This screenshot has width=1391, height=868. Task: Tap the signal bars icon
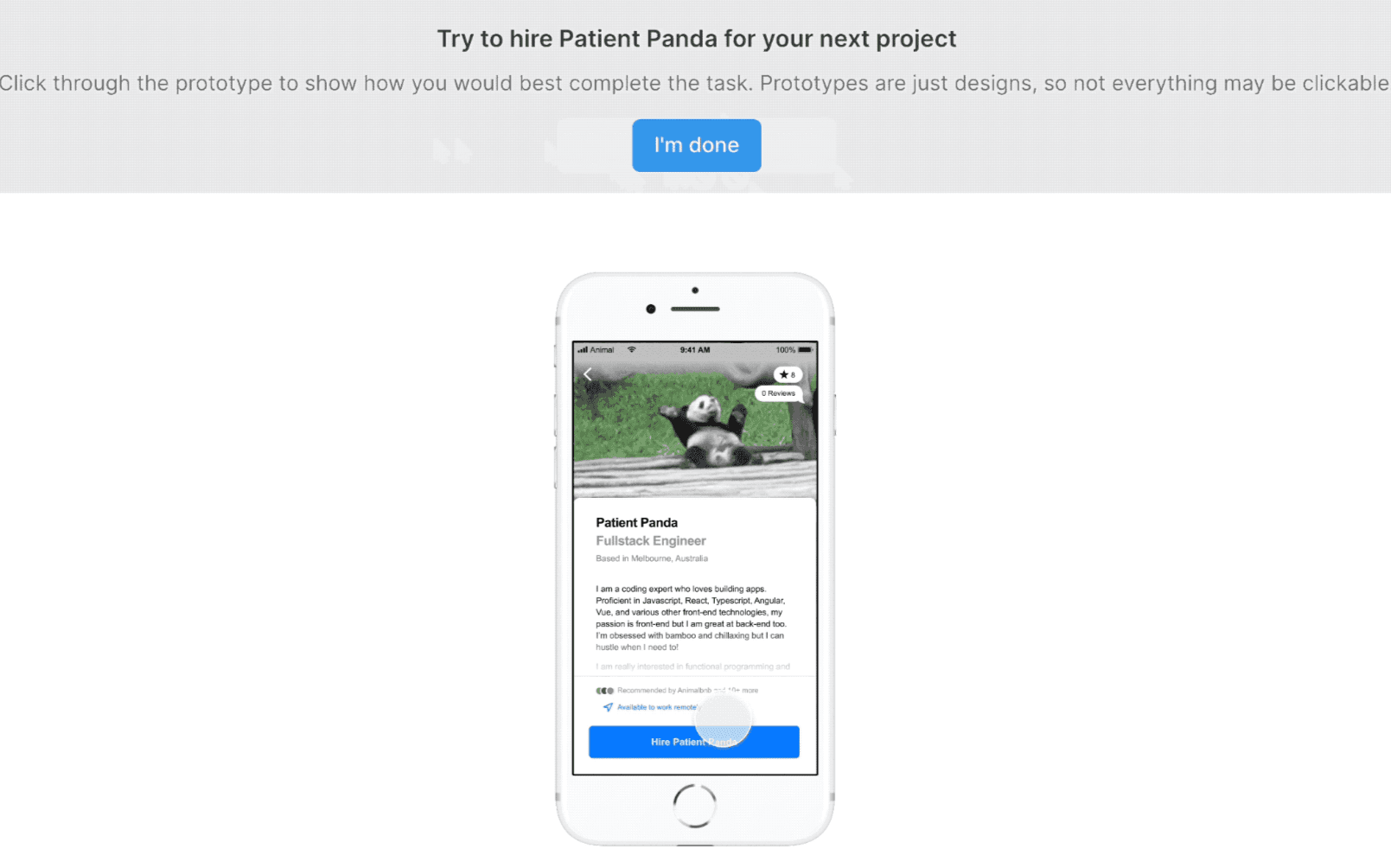tap(583, 350)
